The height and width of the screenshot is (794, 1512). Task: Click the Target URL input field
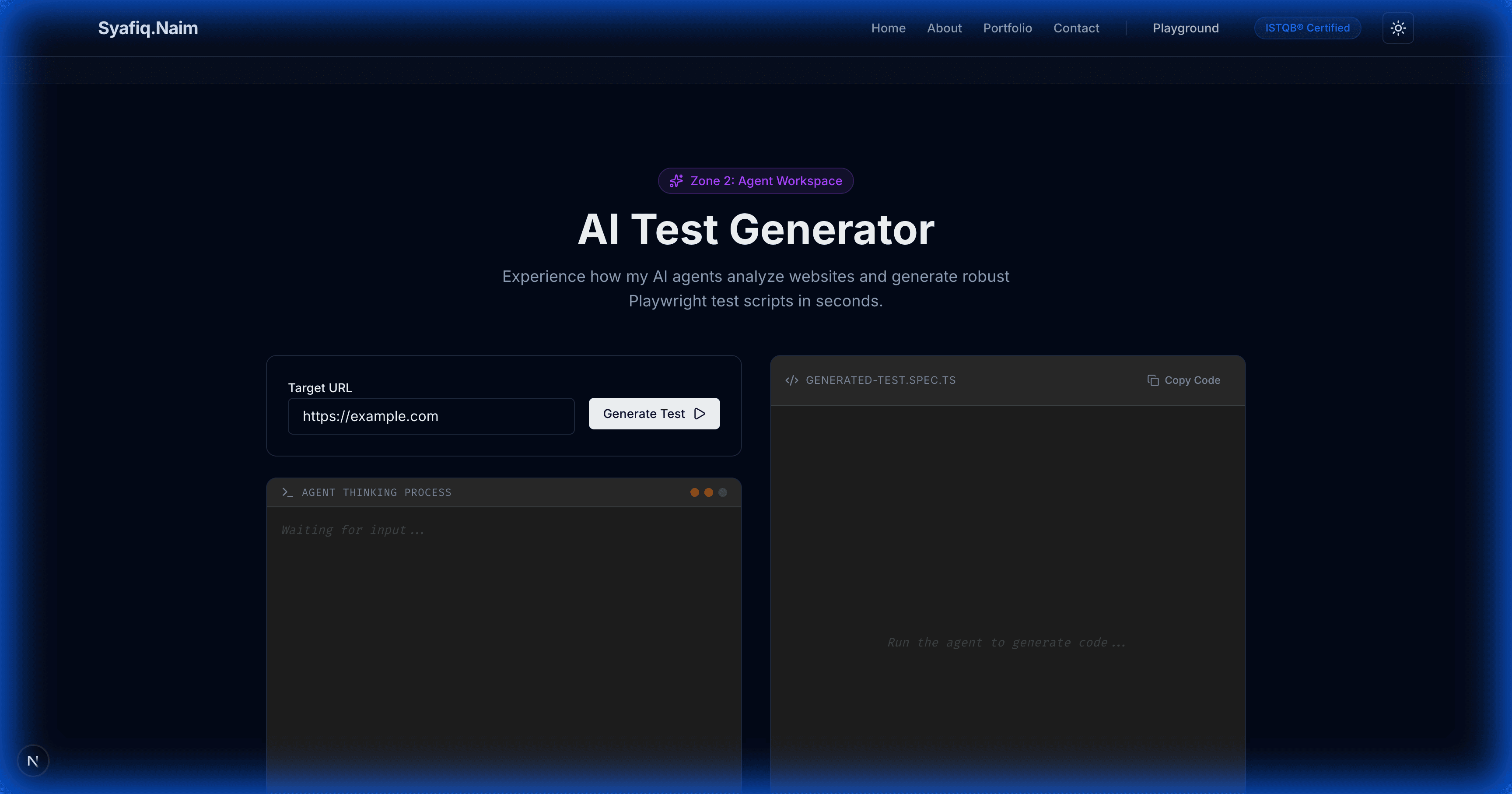pos(431,416)
